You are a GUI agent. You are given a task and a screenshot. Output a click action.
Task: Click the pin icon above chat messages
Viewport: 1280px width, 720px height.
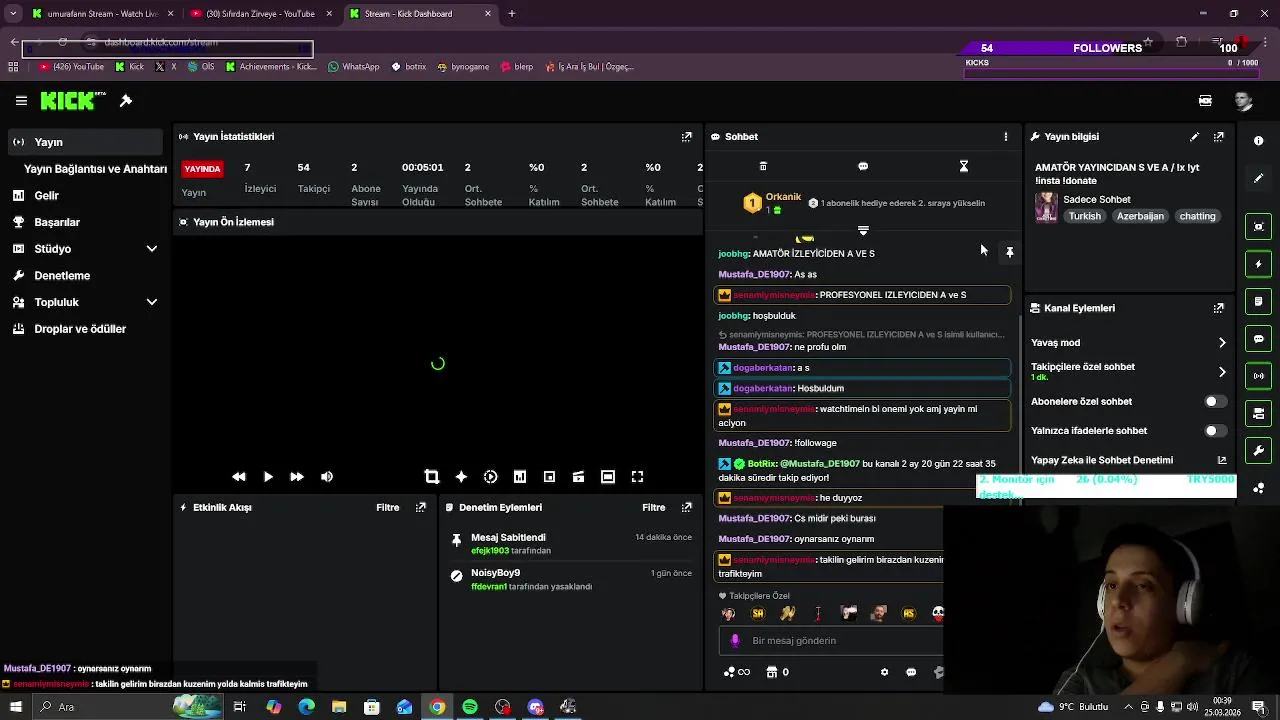1010,253
